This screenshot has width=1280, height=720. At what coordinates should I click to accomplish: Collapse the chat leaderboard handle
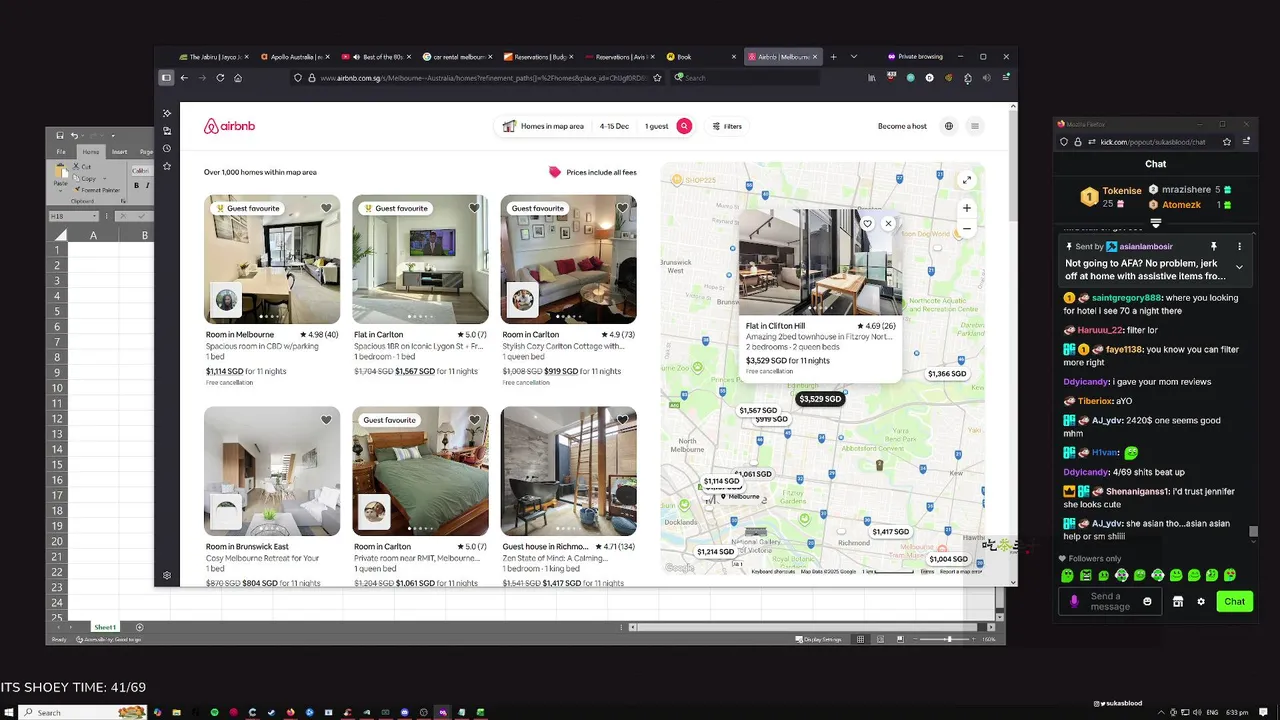coord(1156,223)
